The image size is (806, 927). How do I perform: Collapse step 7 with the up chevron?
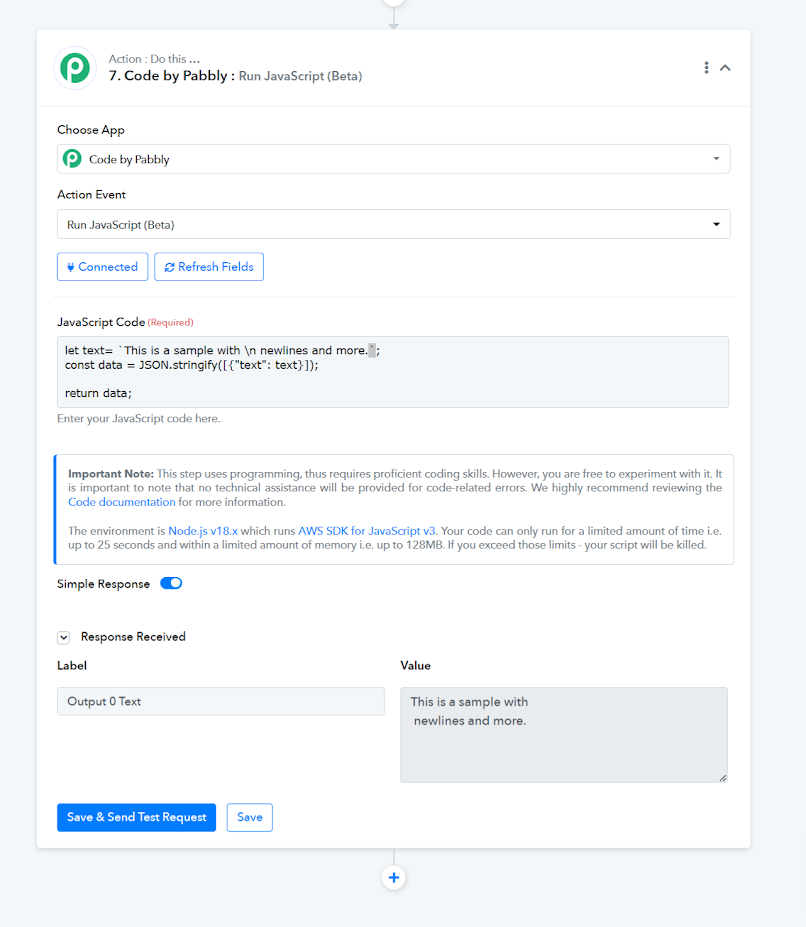click(725, 68)
